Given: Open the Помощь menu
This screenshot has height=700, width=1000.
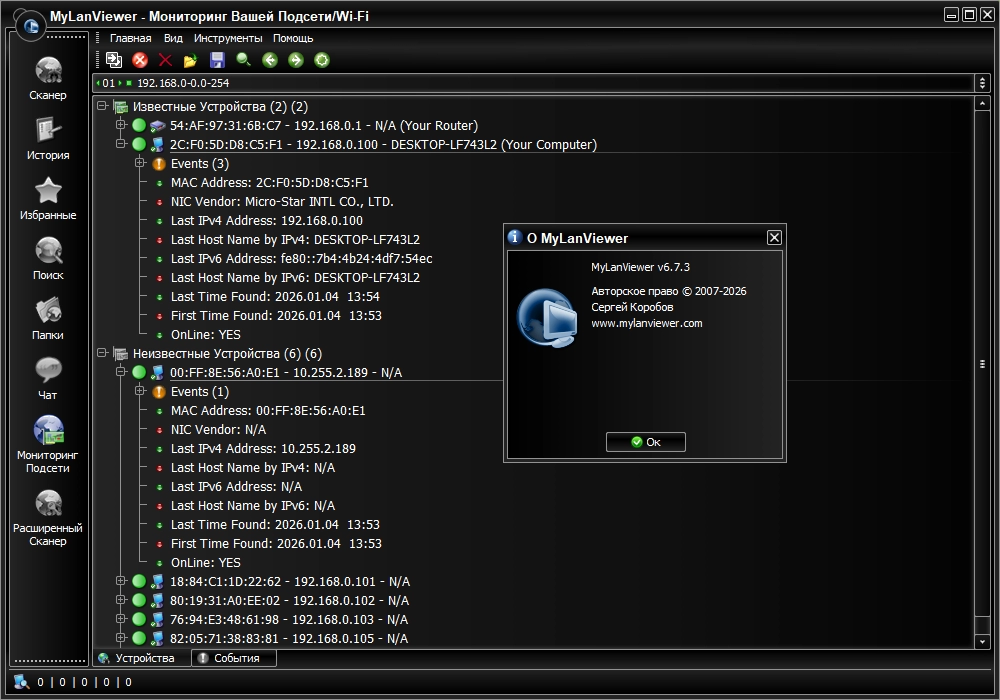Looking at the screenshot, I should [293, 38].
